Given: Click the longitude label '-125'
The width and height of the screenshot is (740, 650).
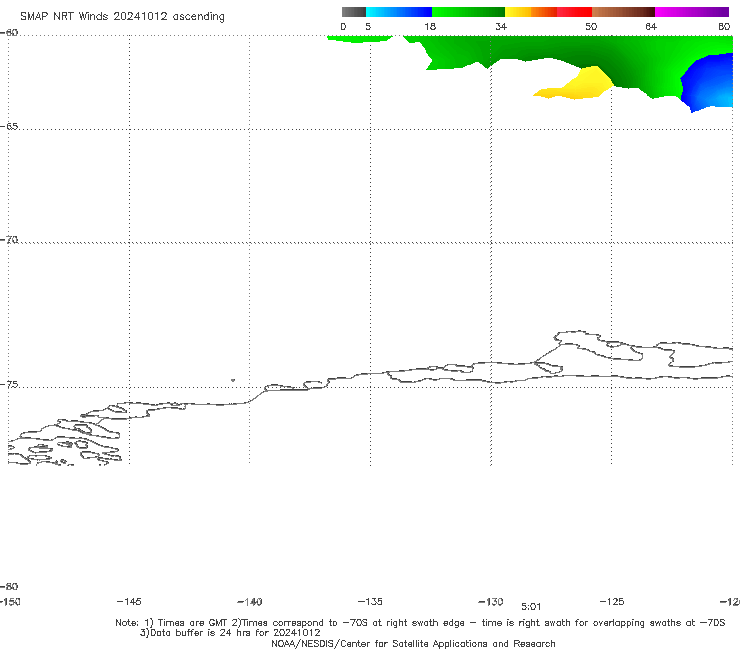Looking at the screenshot, I should click(612, 601).
